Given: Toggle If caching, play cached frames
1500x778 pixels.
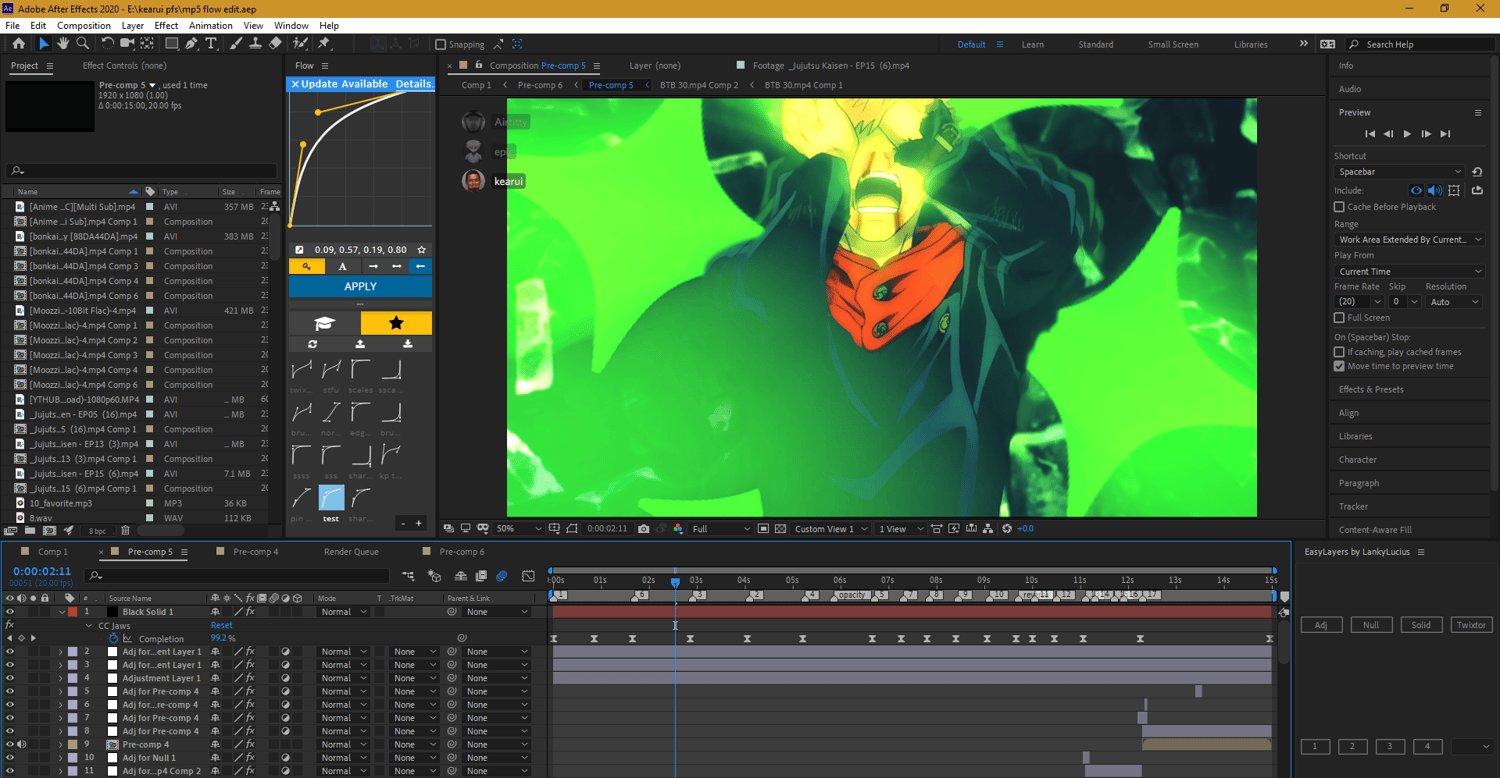Looking at the screenshot, I should pyautogui.click(x=1339, y=352).
